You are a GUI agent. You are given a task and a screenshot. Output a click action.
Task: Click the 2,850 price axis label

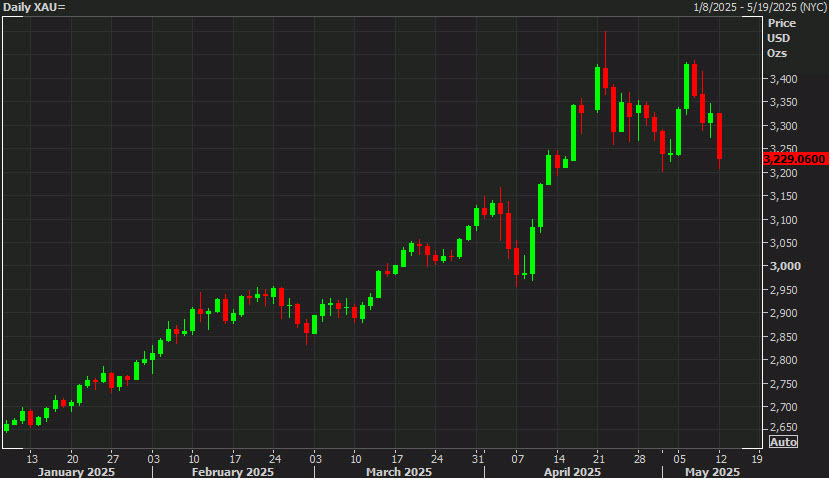point(784,337)
